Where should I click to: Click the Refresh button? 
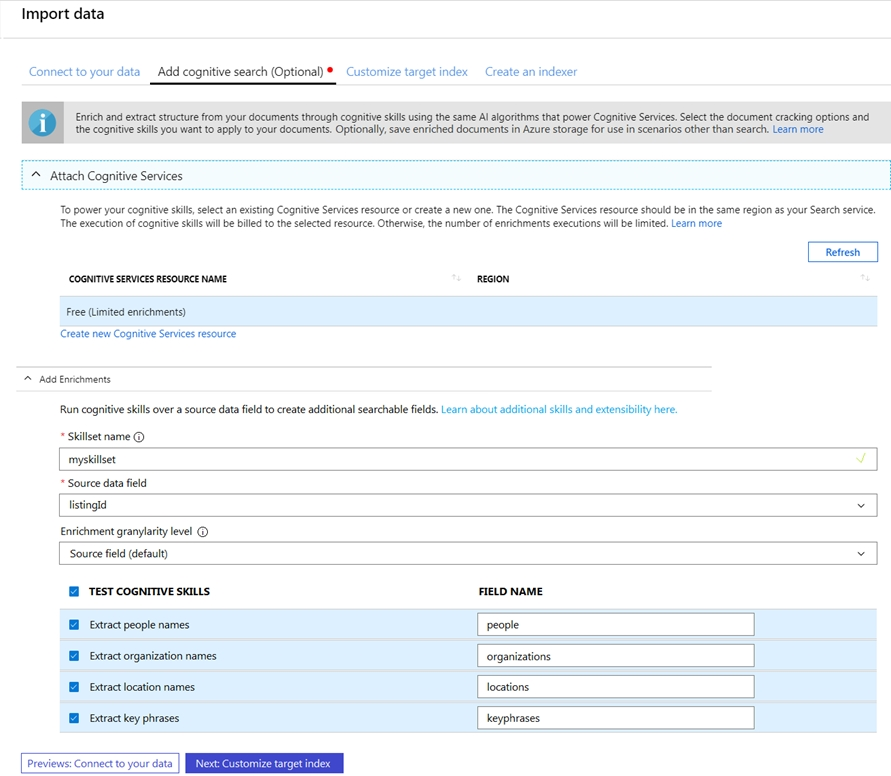point(843,252)
